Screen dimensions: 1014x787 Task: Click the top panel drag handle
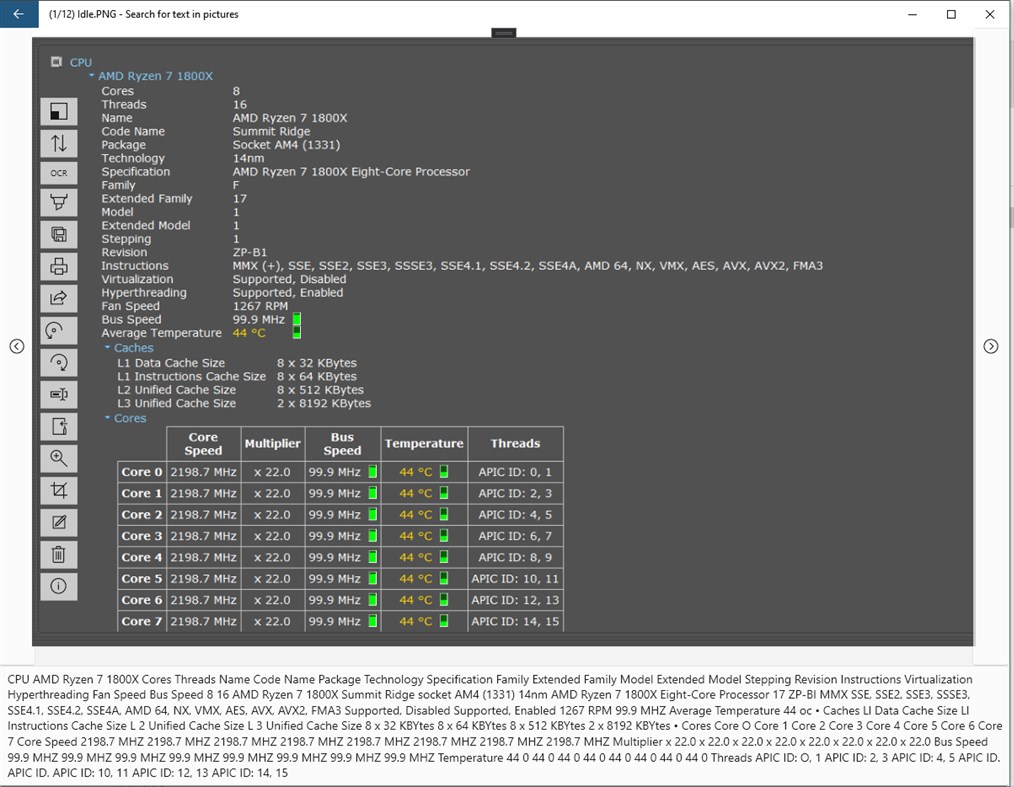click(x=504, y=32)
